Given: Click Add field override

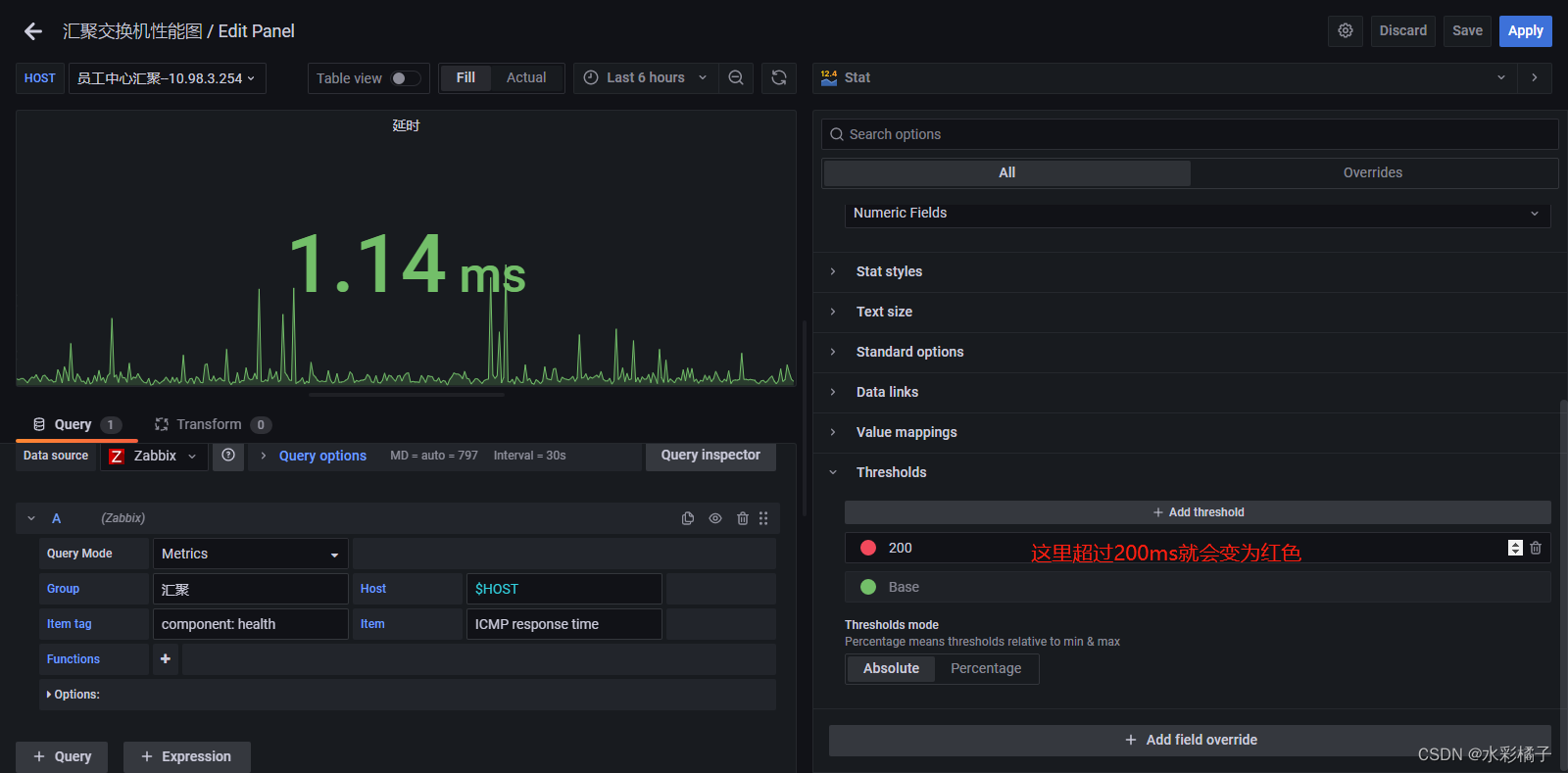Looking at the screenshot, I should pyautogui.click(x=1190, y=740).
